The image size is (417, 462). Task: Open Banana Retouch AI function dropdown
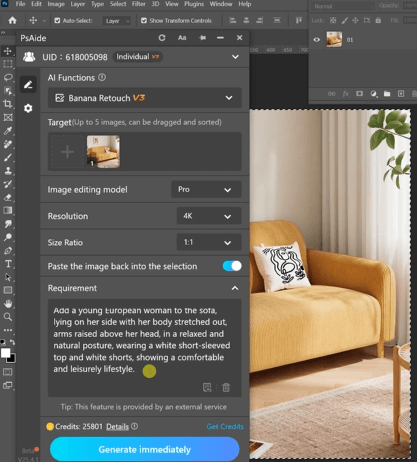click(x=145, y=98)
